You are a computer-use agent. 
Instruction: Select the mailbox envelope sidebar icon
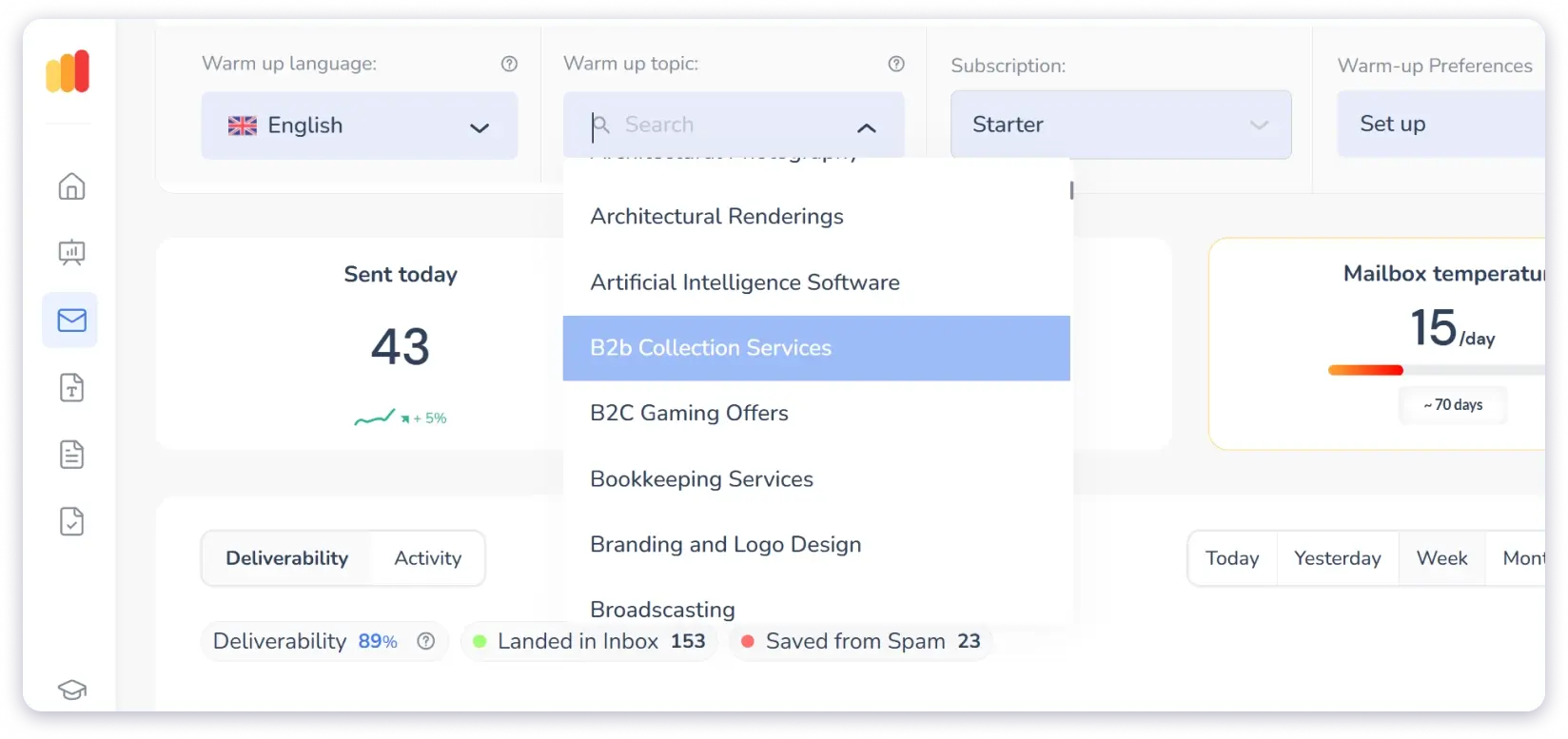click(x=71, y=321)
